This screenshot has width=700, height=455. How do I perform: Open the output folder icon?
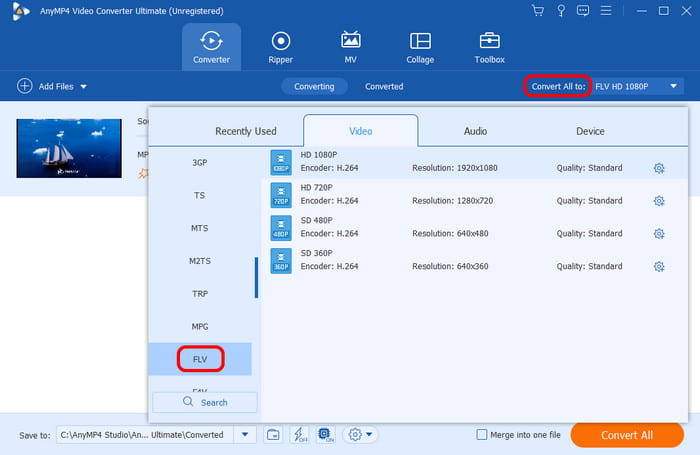coord(273,434)
